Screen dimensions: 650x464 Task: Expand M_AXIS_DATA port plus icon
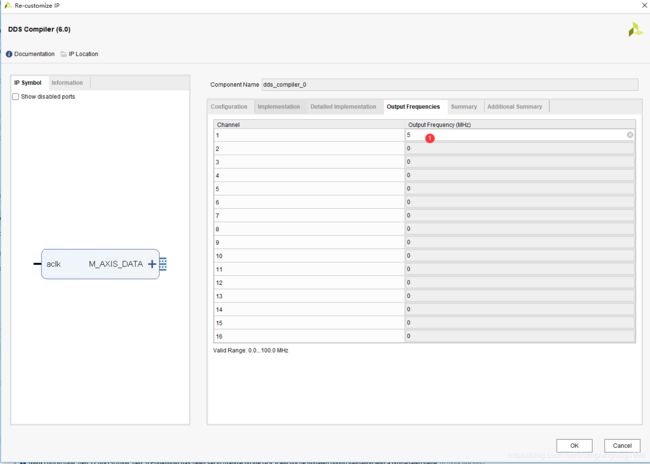tap(152, 264)
